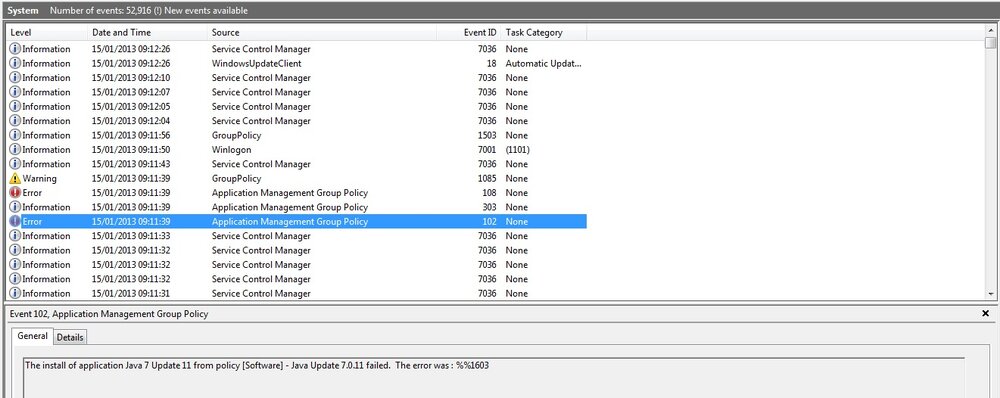Click 'Event 102, Application Management Group Policy' pane title
The height and width of the screenshot is (398, 1000).
coord(109,314)
